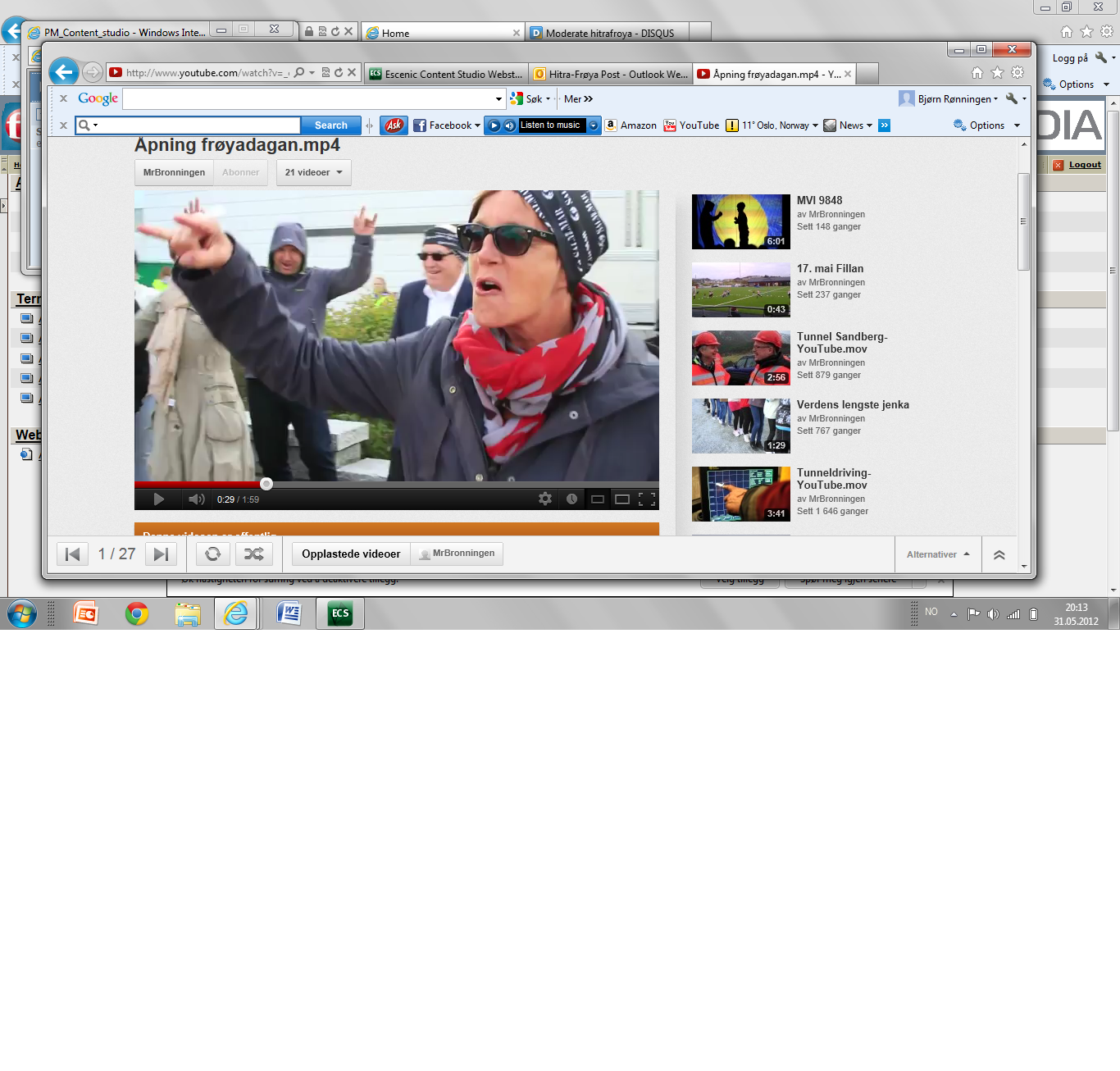Toggle playlist autoplay loop button
The image size is (1120, 1071).
[x=212, y=554]
